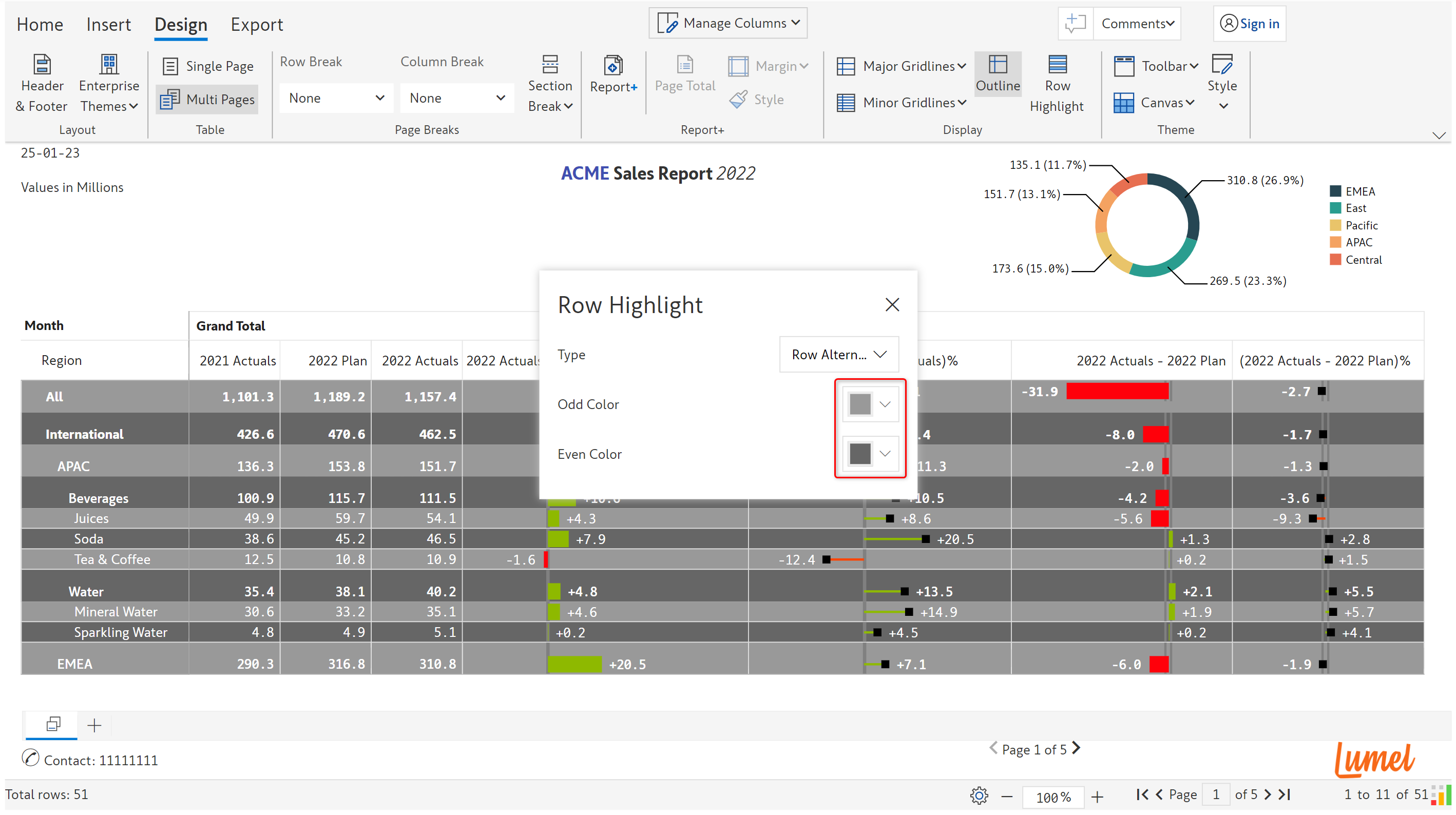Switch the table to Single Page mode

pos(208,66)
